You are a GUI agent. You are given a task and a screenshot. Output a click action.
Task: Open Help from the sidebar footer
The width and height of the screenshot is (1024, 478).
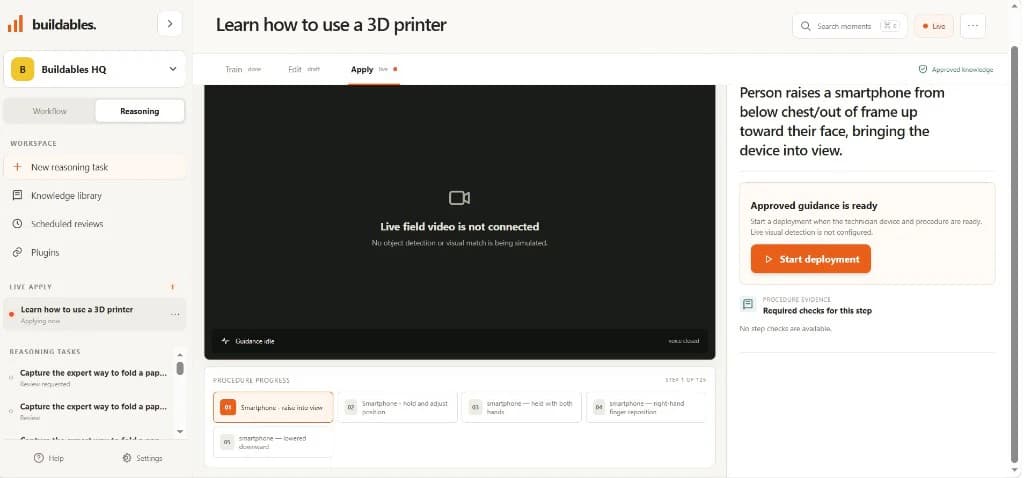click(x=49, y=458)
